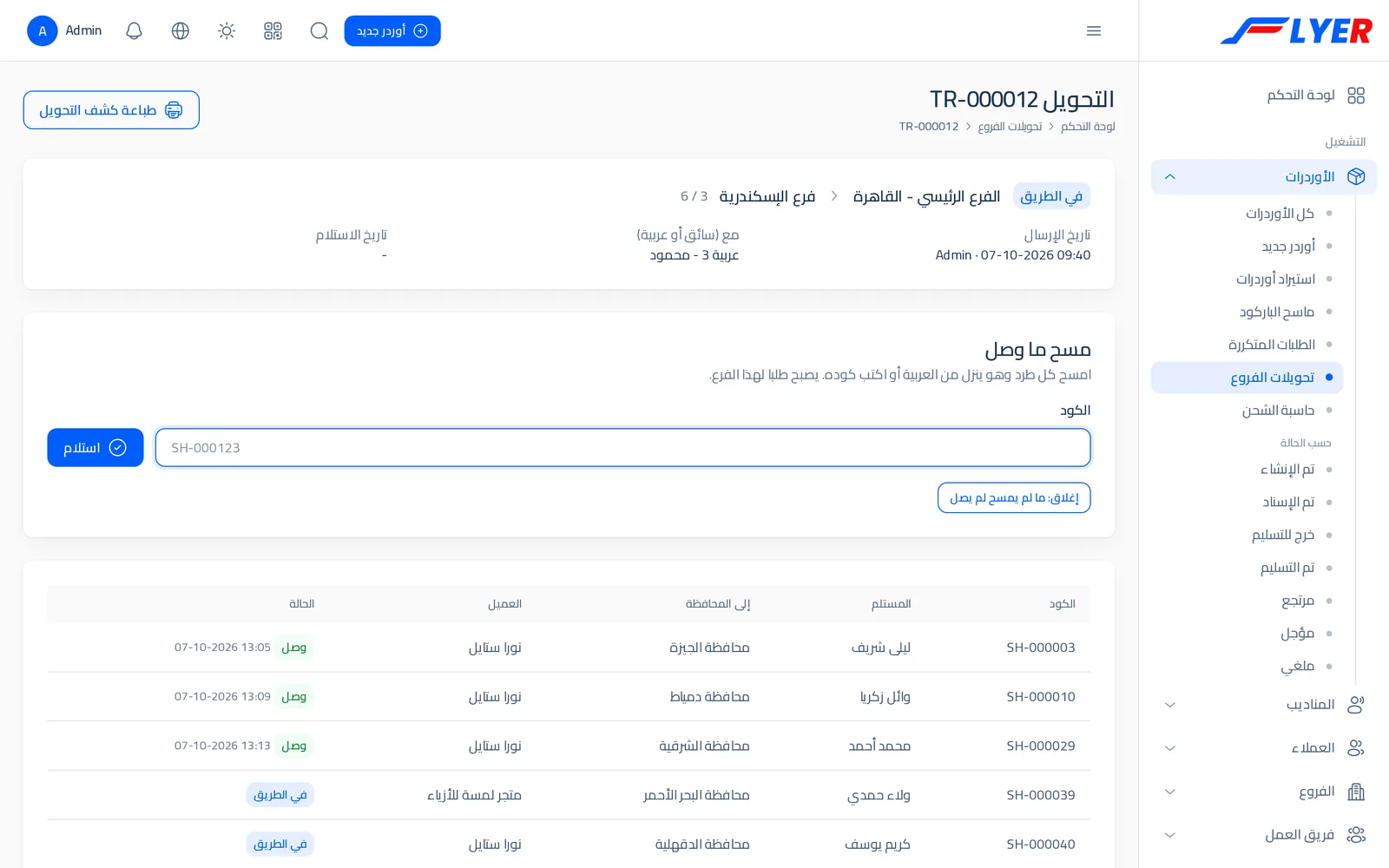Screen dimensions: 1389x868
Task: Create a new order with أوردر جديد button
Action: tap(392, 31)
